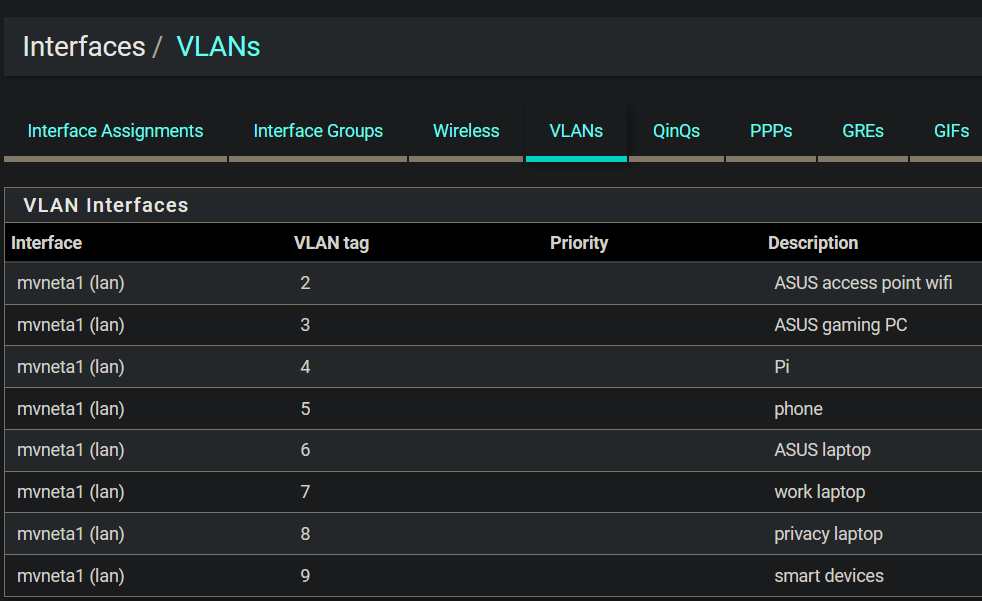Select the ASUS access point wifi row

click(862, 283)
